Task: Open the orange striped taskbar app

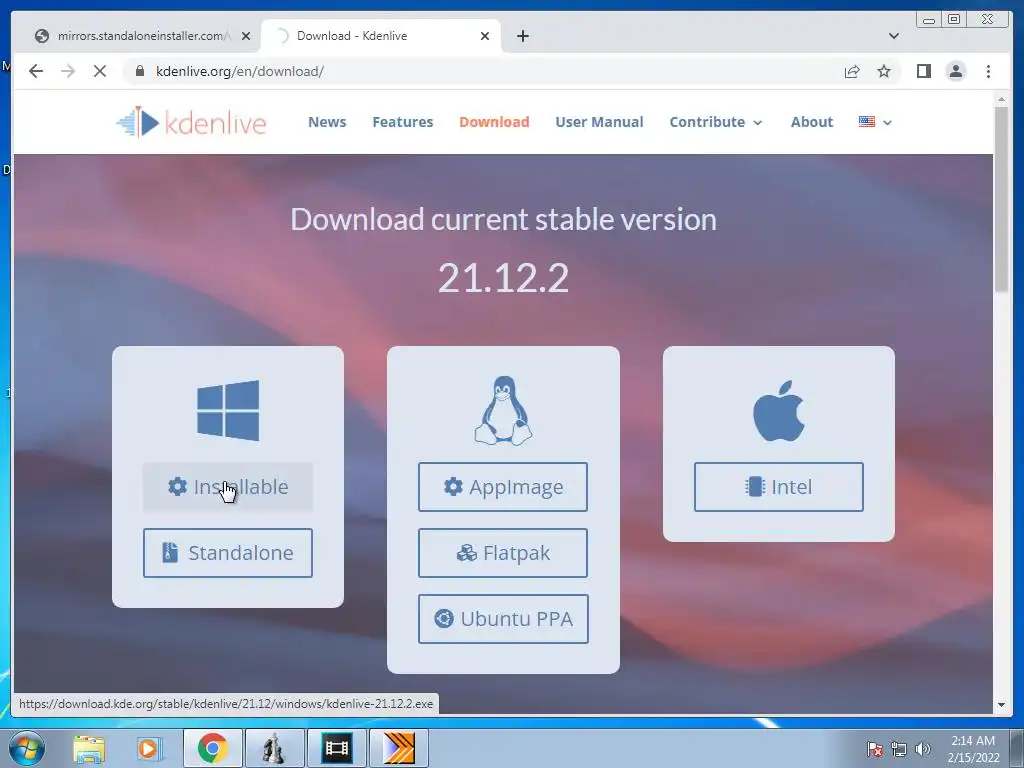Action: [398, 748]
